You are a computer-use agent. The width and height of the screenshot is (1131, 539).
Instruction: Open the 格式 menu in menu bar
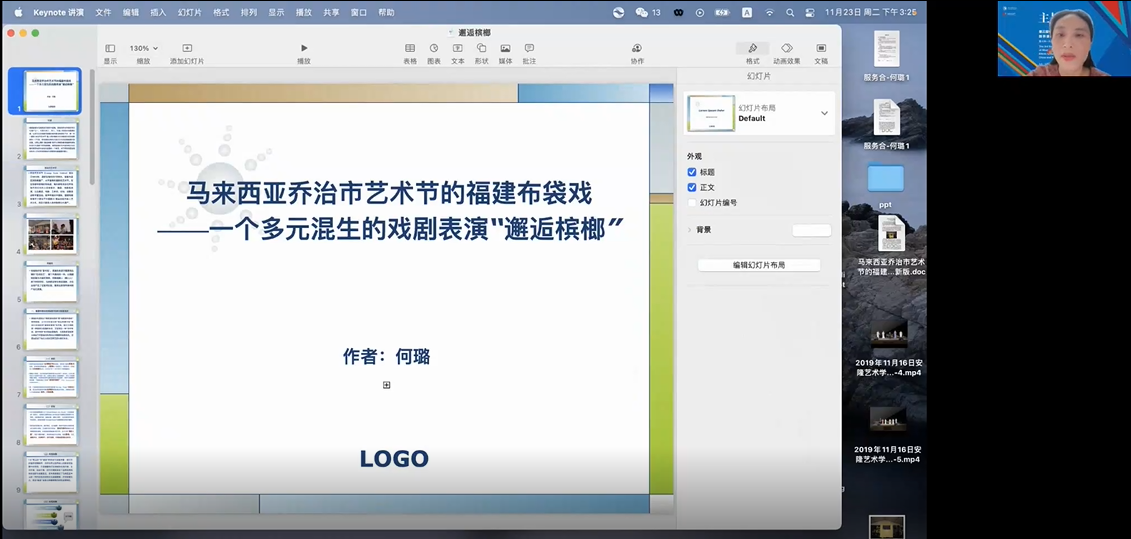point(221,13)
